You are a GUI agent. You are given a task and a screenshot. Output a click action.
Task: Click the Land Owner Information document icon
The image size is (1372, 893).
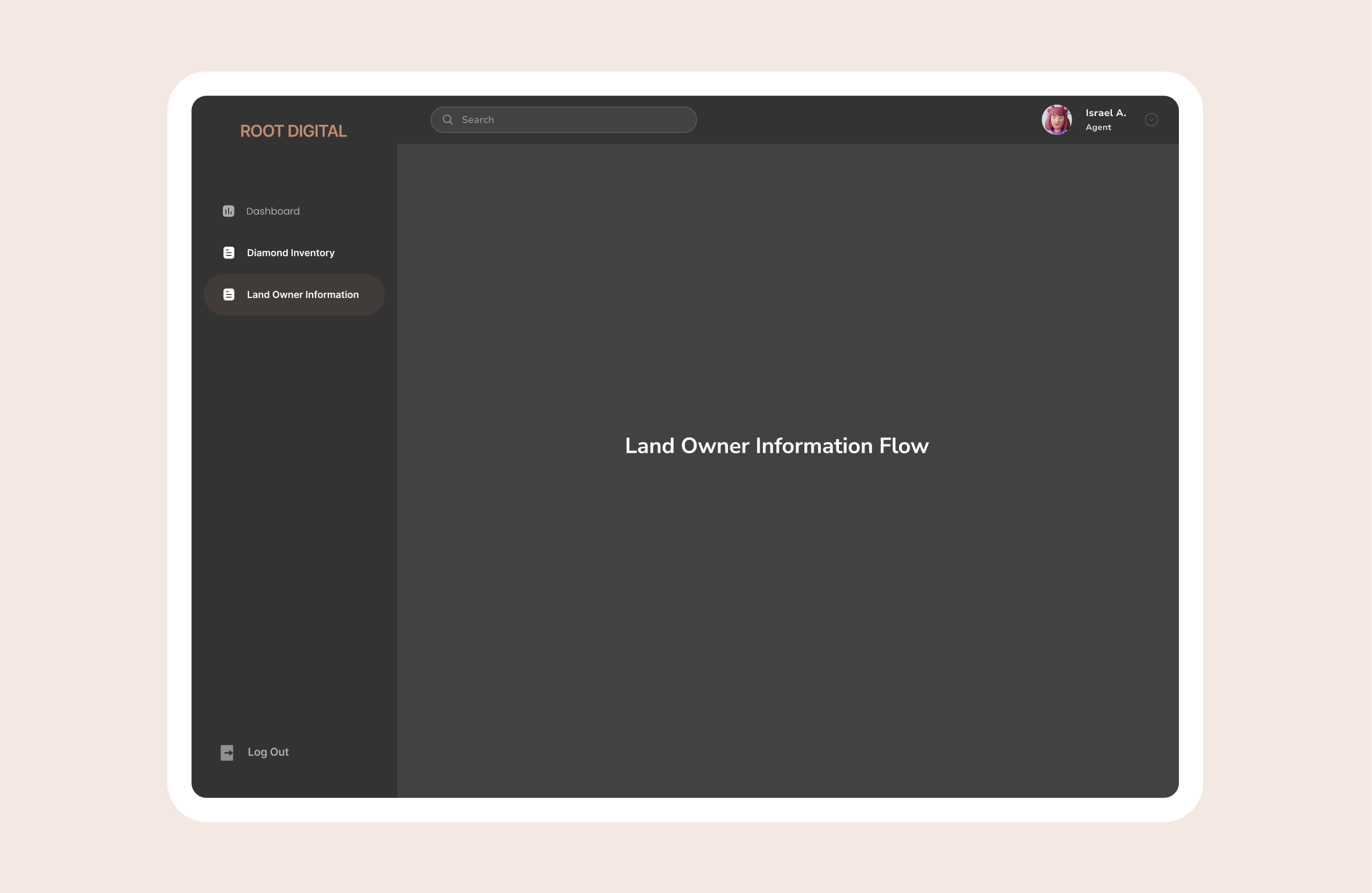click(x=229, y=295)
